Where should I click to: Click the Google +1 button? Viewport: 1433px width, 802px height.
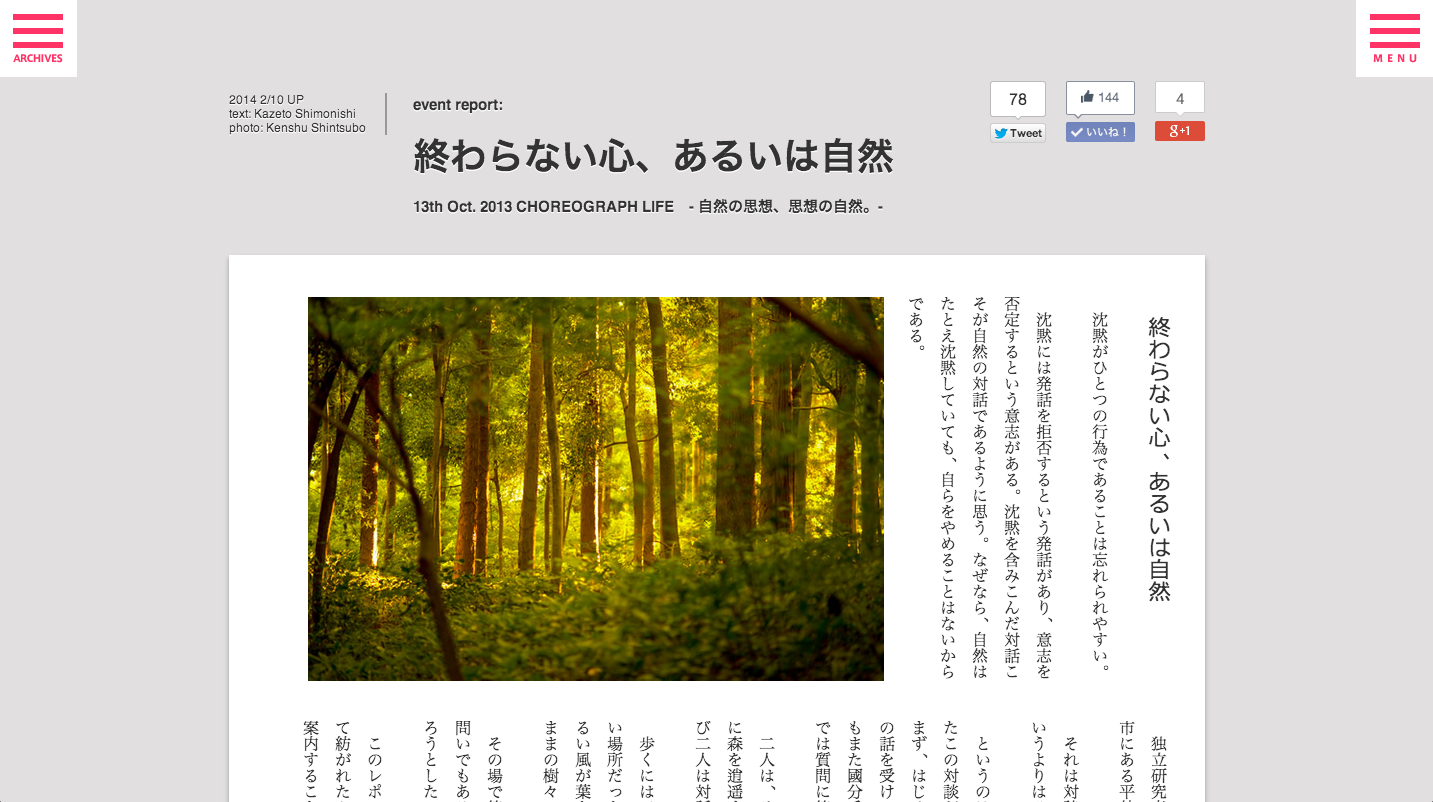(1180, 131)
